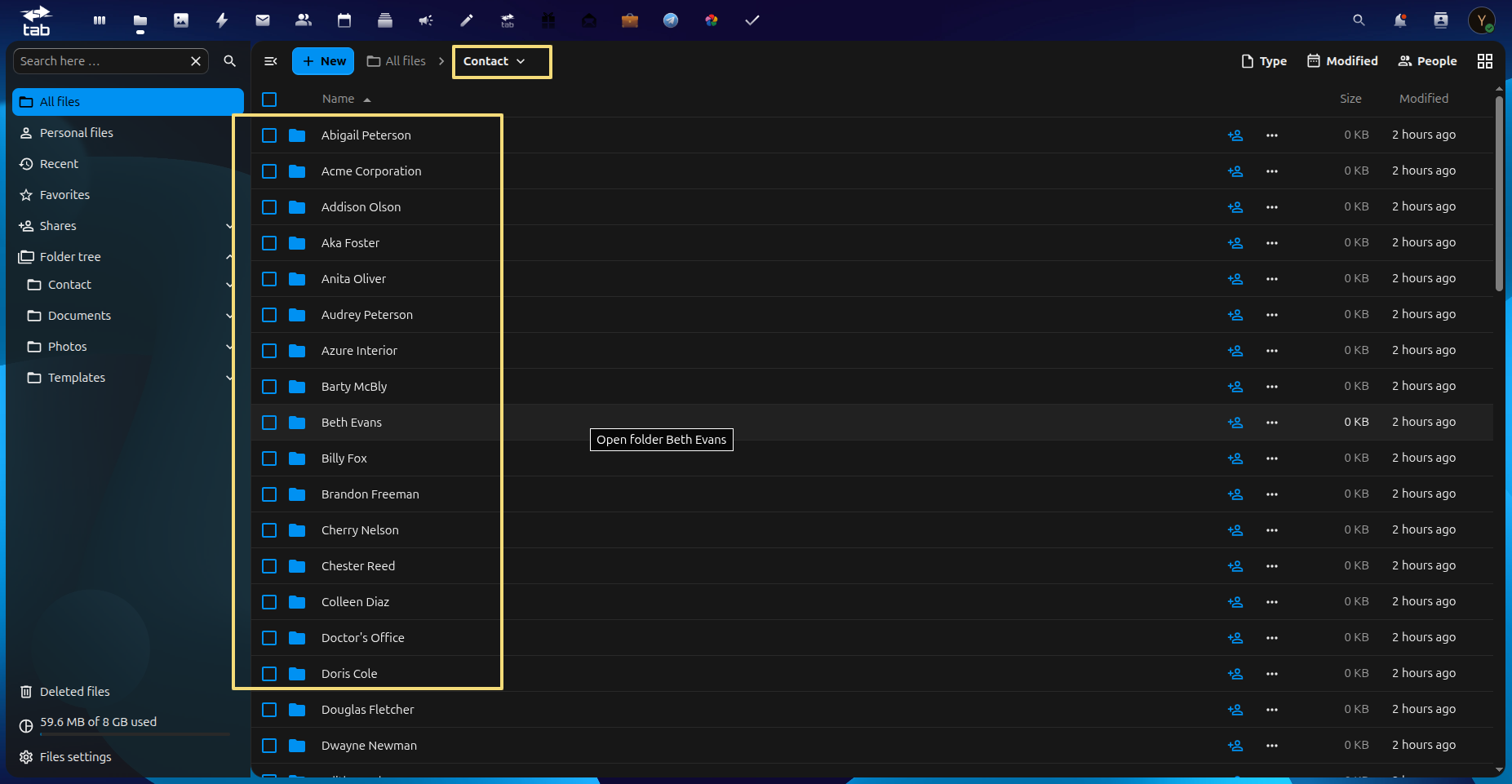
Task: Expand the Documents folder in tree
Action: tap(228, 316)
